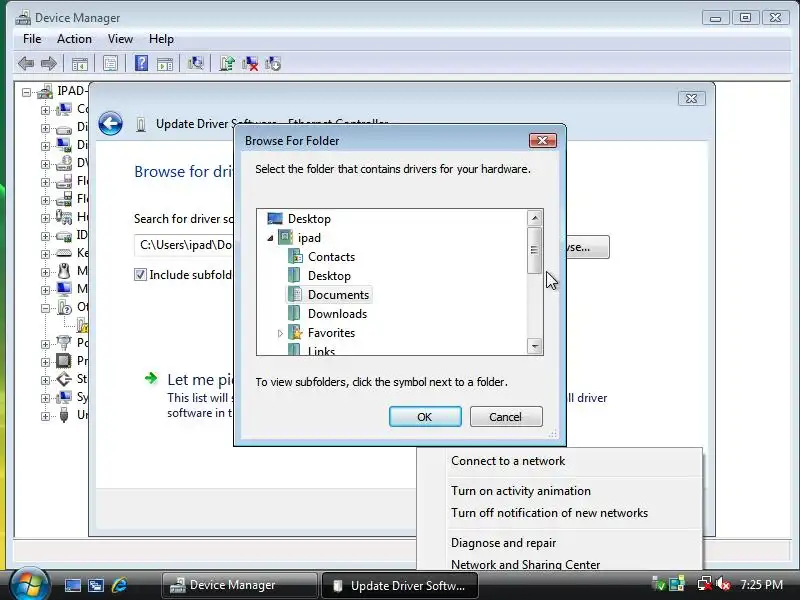Select the keyboard category icon in device tree
This screenshot has width=800, height=600.
tap(64, 253)
